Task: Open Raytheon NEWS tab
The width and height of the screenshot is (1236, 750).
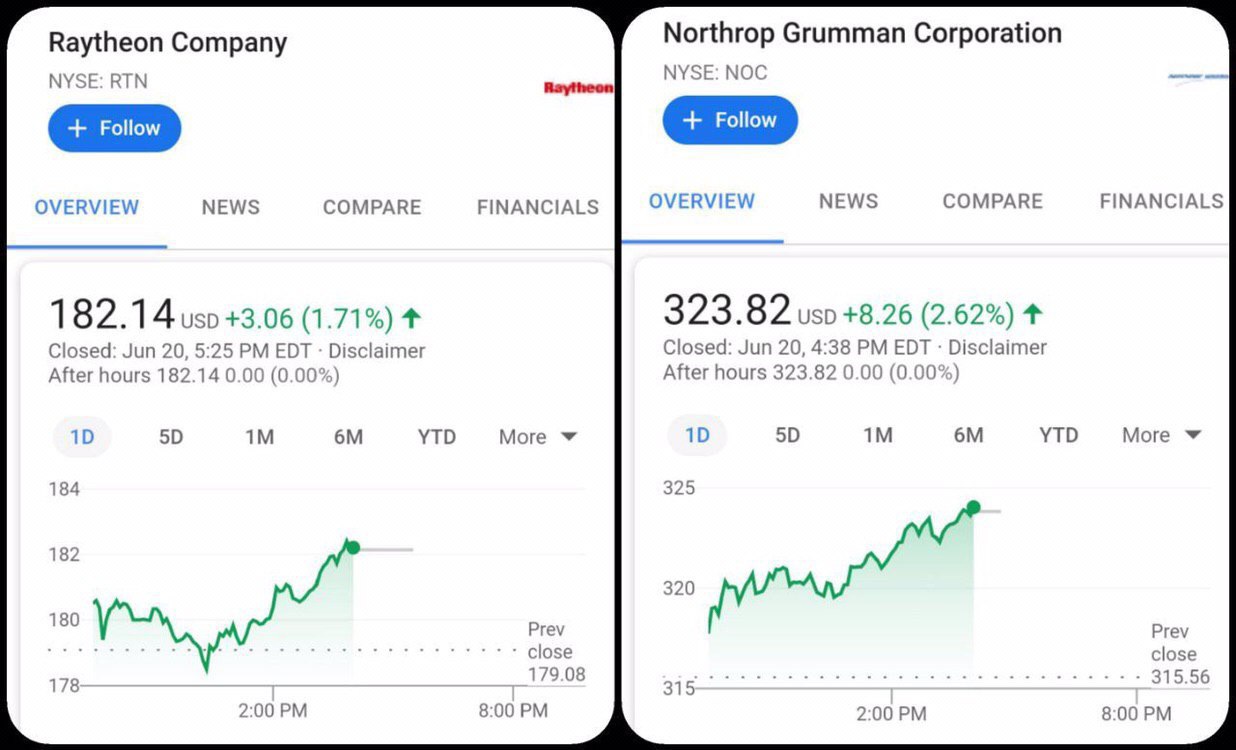Action: tap(230, 207)
